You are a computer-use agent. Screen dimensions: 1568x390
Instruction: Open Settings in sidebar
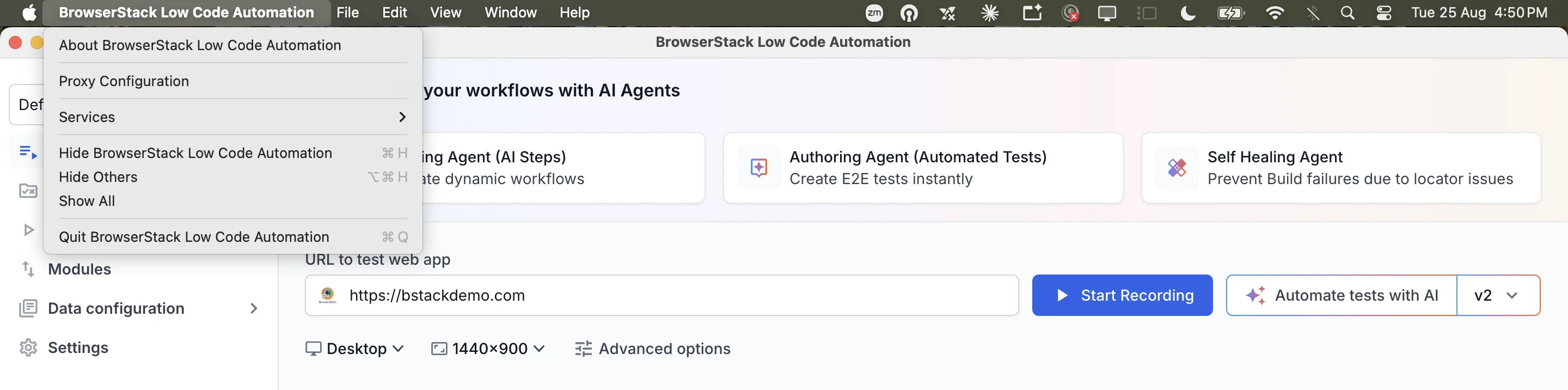pyautogui.click(x=78, y=348)
